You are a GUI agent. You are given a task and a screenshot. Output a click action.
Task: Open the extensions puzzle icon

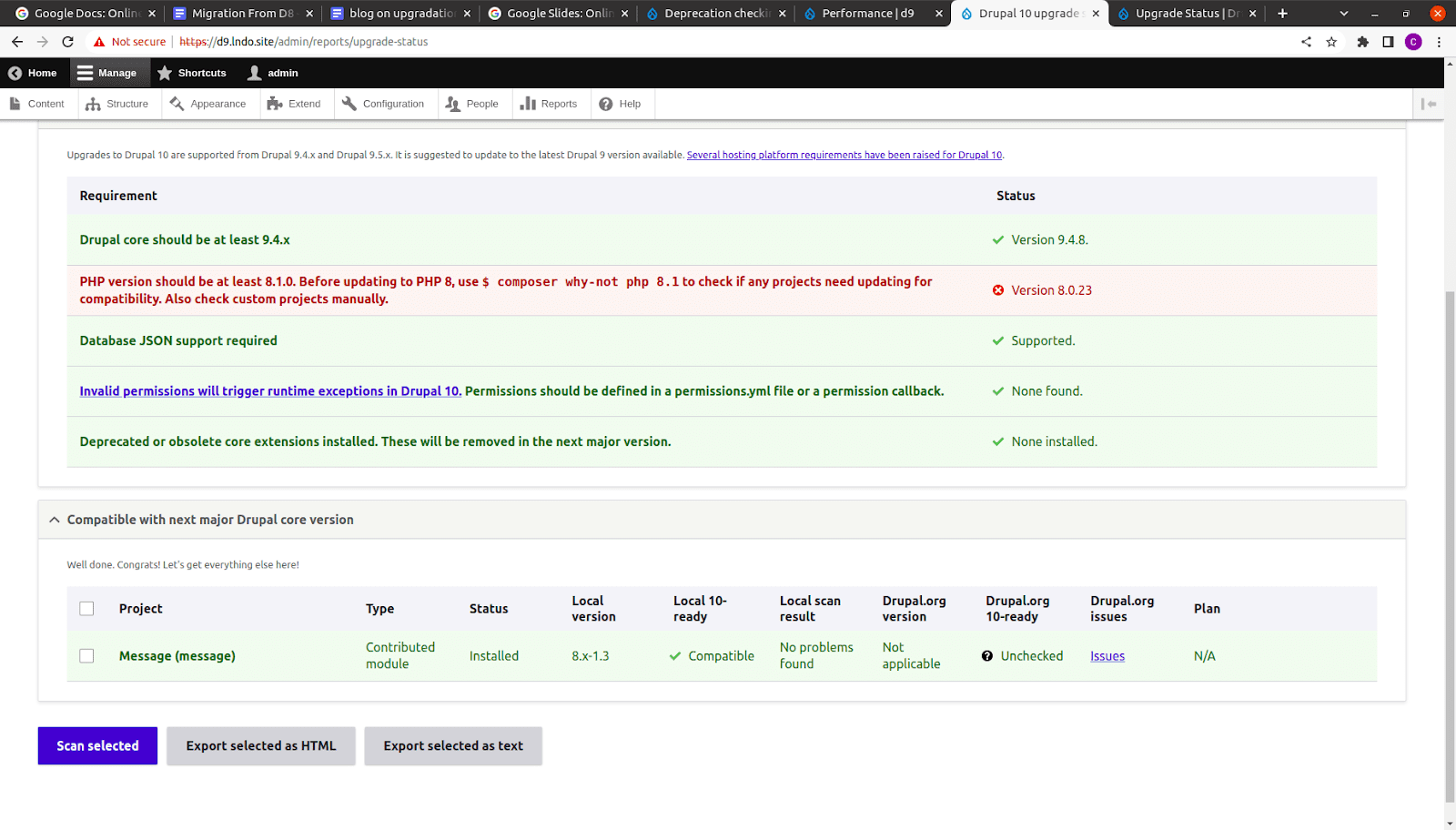click(1362, 42)
